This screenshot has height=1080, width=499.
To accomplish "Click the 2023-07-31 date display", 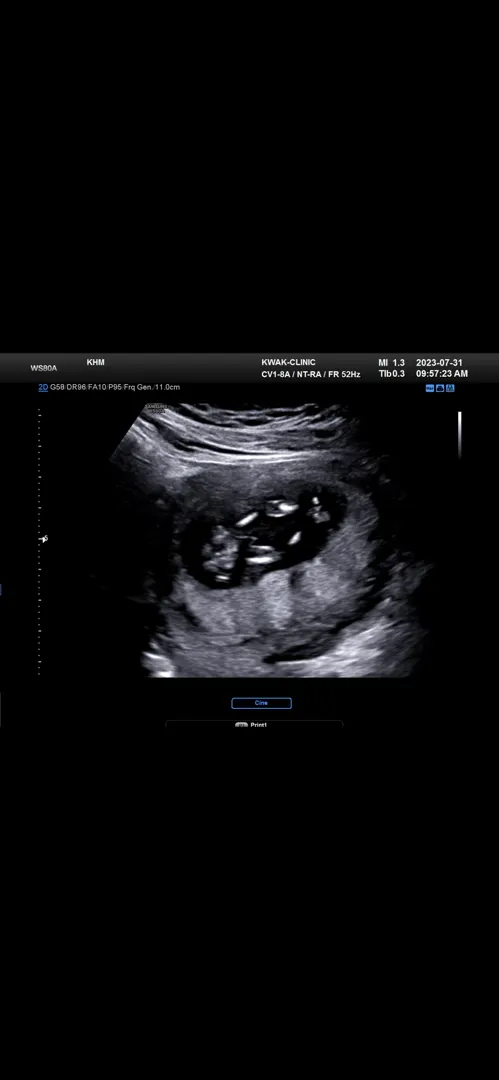I will point(439,362).
